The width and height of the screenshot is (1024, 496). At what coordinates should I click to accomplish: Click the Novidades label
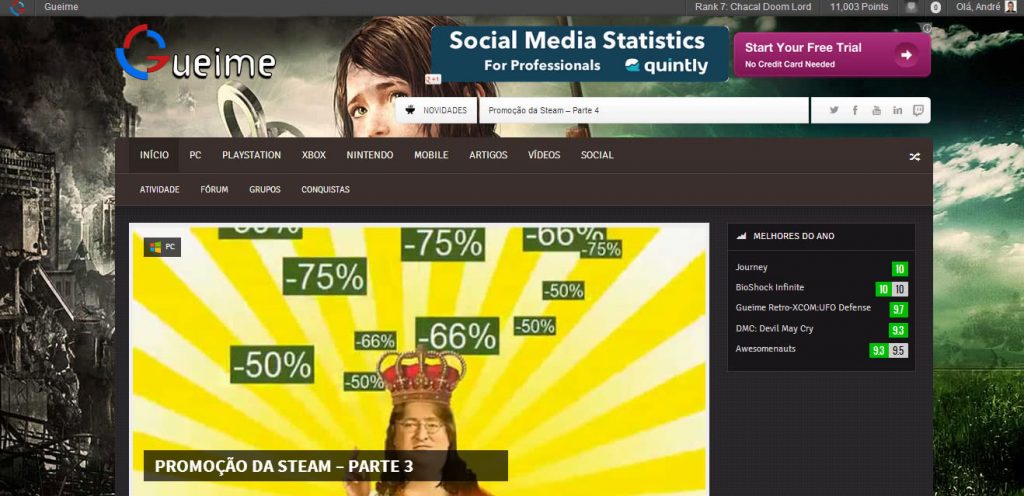445,111
